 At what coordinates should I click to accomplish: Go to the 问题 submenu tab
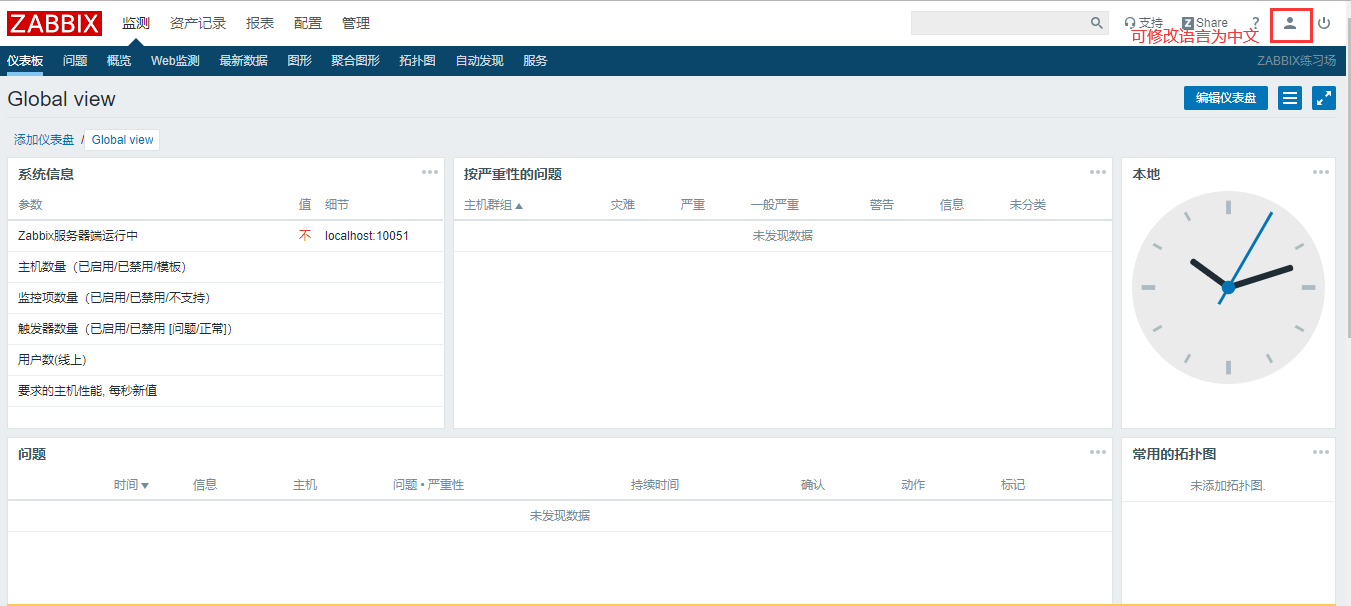coord(75,61)
